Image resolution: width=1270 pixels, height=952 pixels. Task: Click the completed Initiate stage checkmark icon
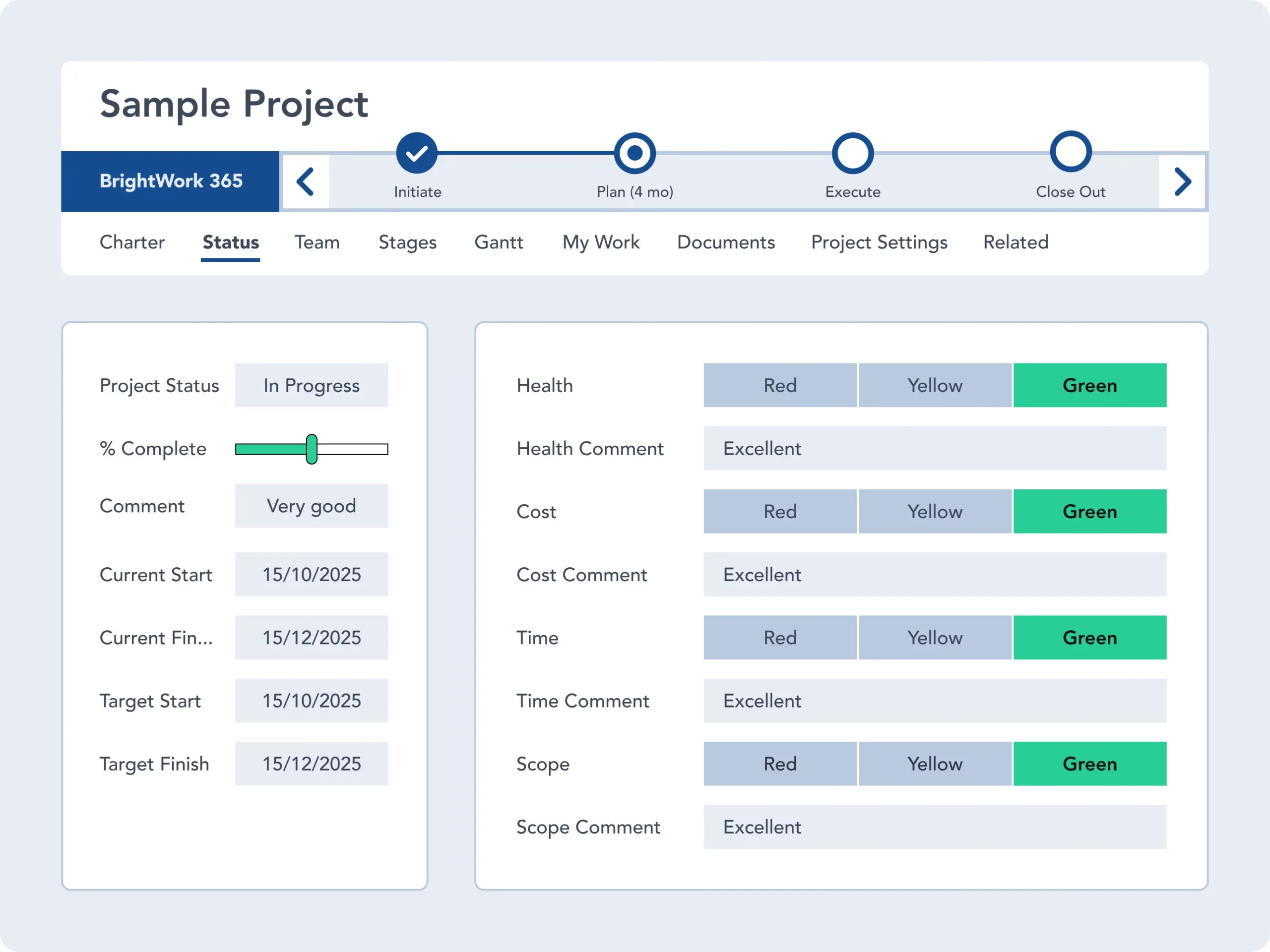[x=417, y=153]
